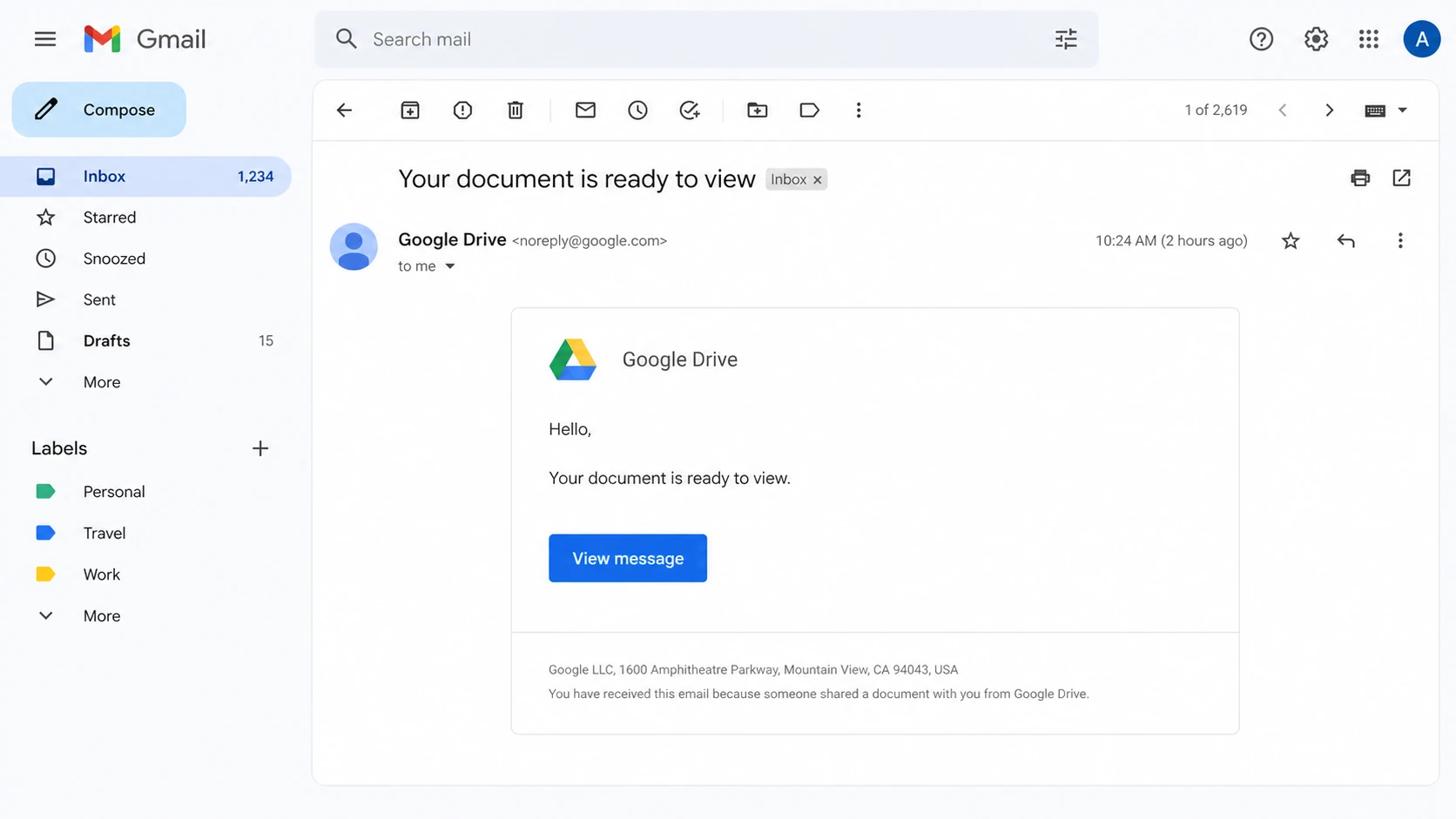Viewport: 1456px width, 819px height.
Task: Expand More under Labels
Action: pos(102,615)
